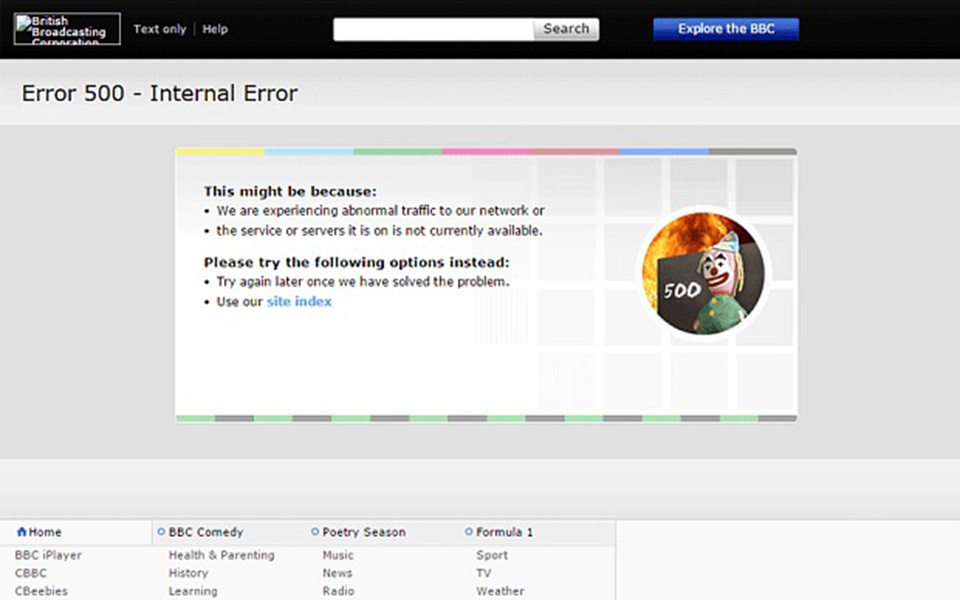Visit the CBBC link
Viewport: 960px width, 600px height.
point(31,573)
